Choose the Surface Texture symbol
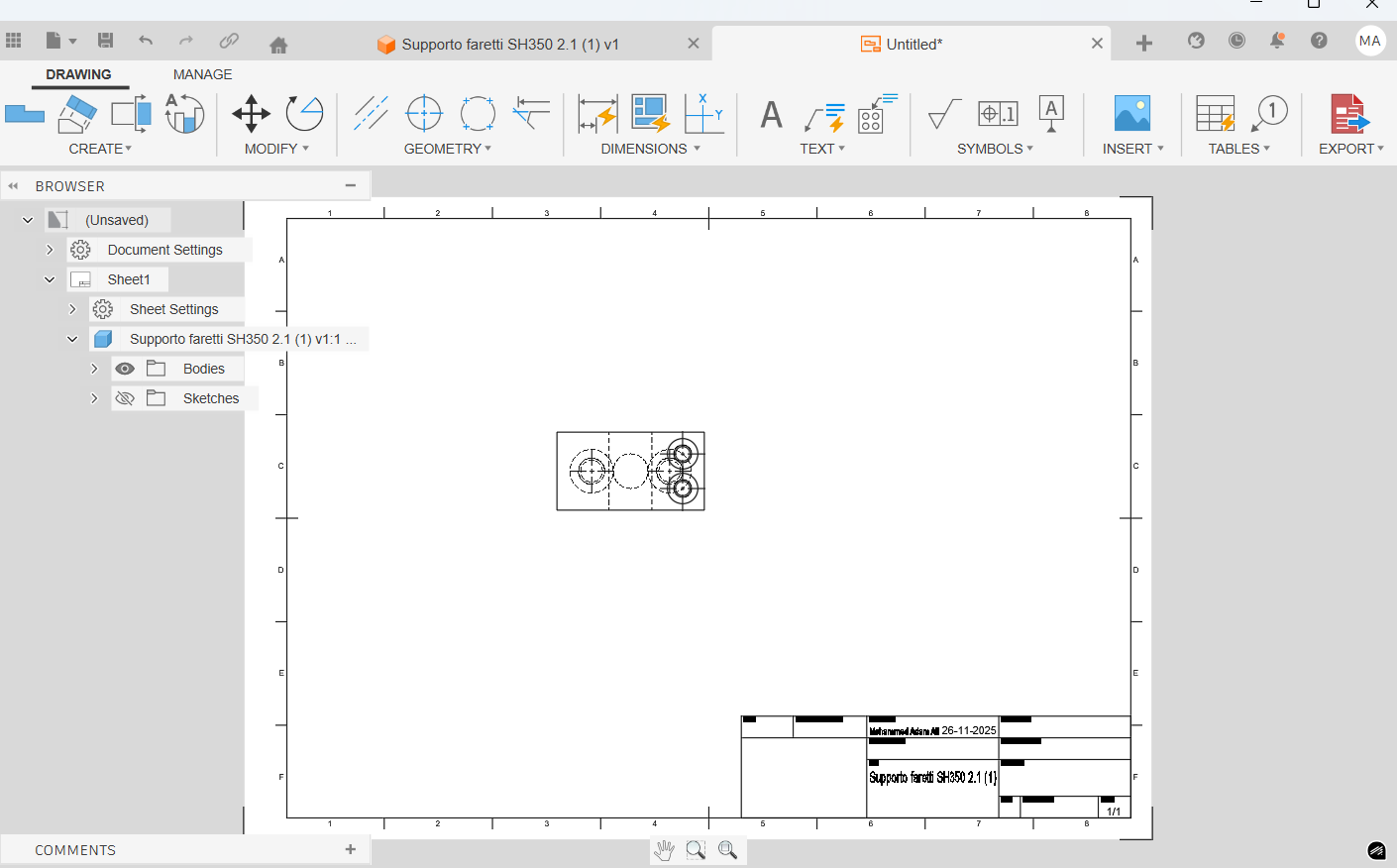 pos(944,115)
